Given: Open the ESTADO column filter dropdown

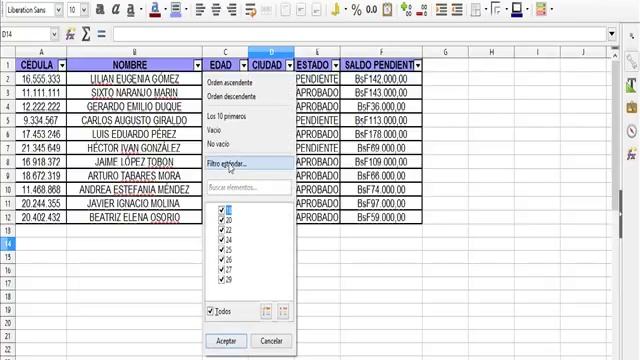Looking at the screenshot, I should pos(336,65).
